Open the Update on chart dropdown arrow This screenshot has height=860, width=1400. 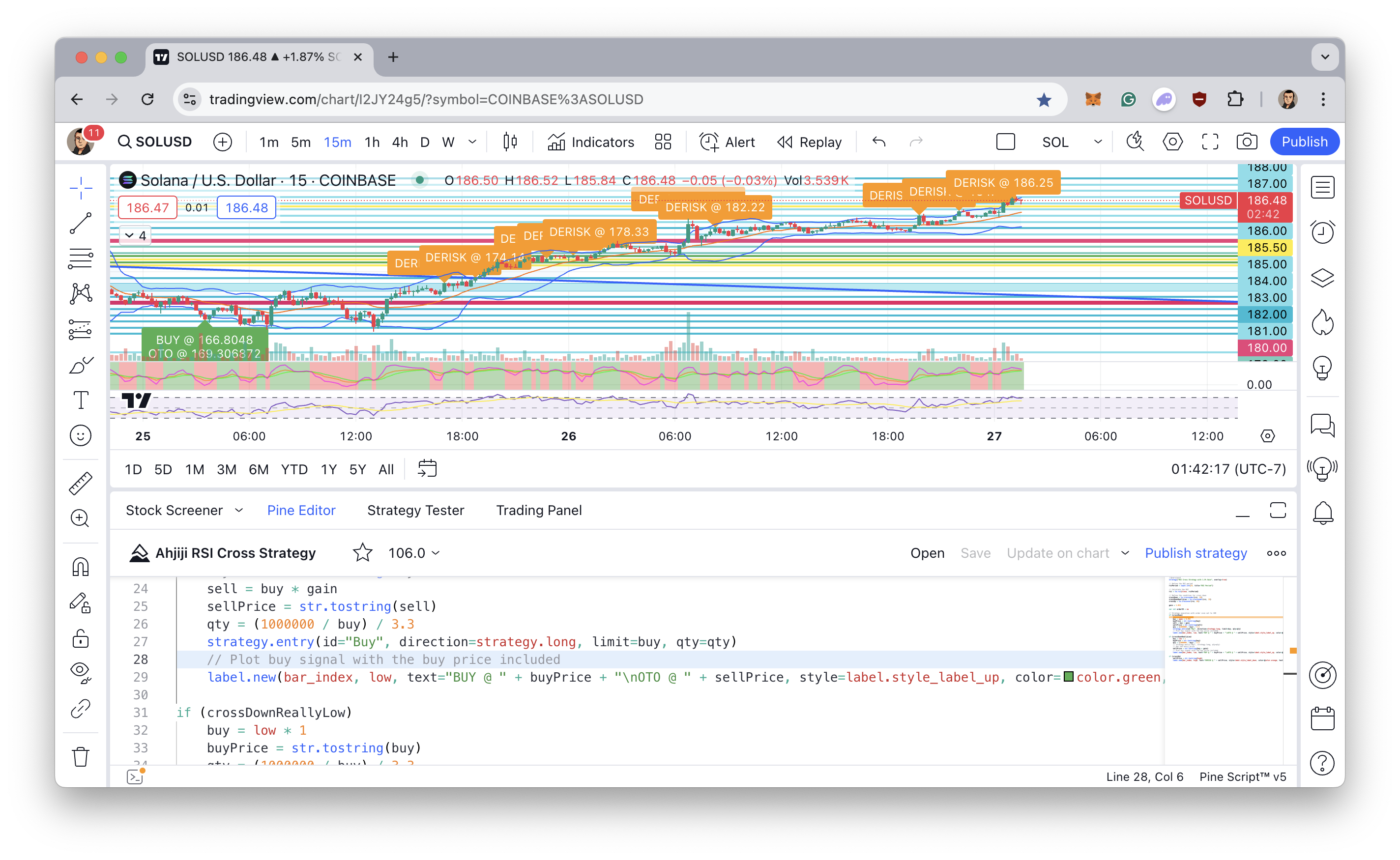(x=1125, y=553)
